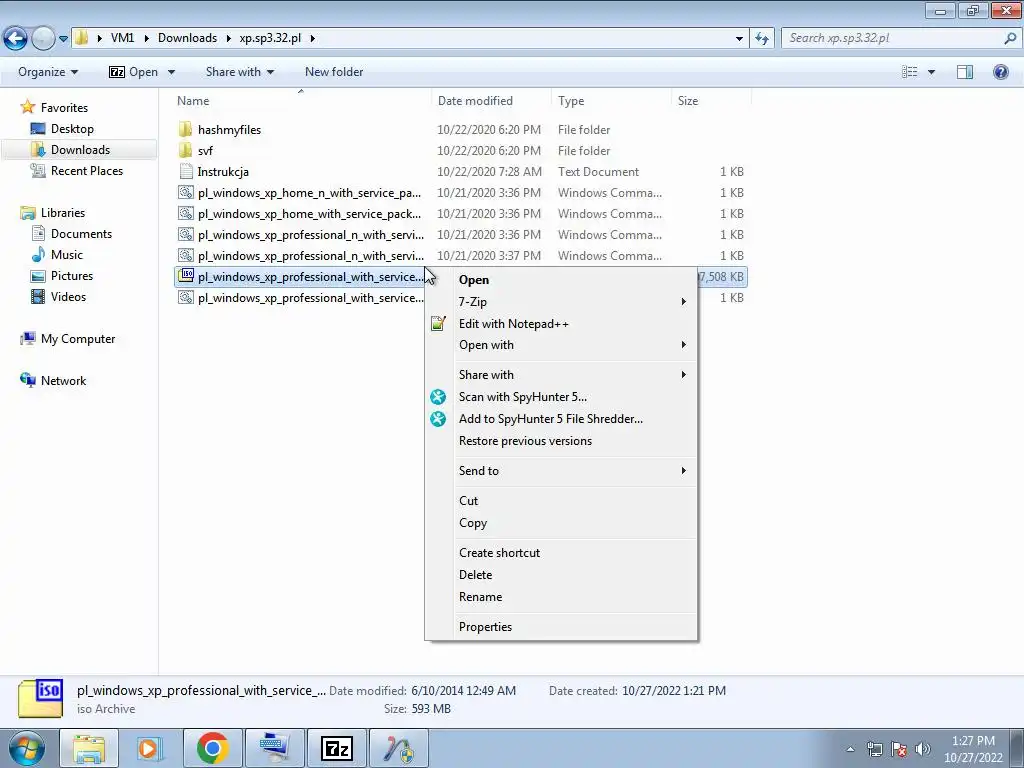
Task: Choose Copy in the context menu
Action: point(561,522)
